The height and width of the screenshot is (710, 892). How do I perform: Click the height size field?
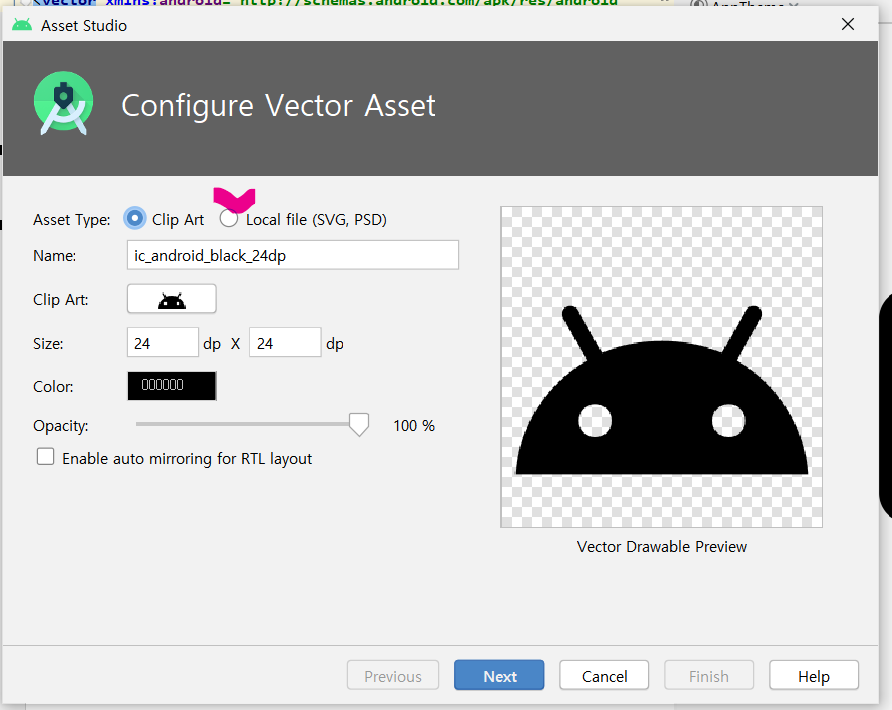pyautogui.click(x=285, y=342)
